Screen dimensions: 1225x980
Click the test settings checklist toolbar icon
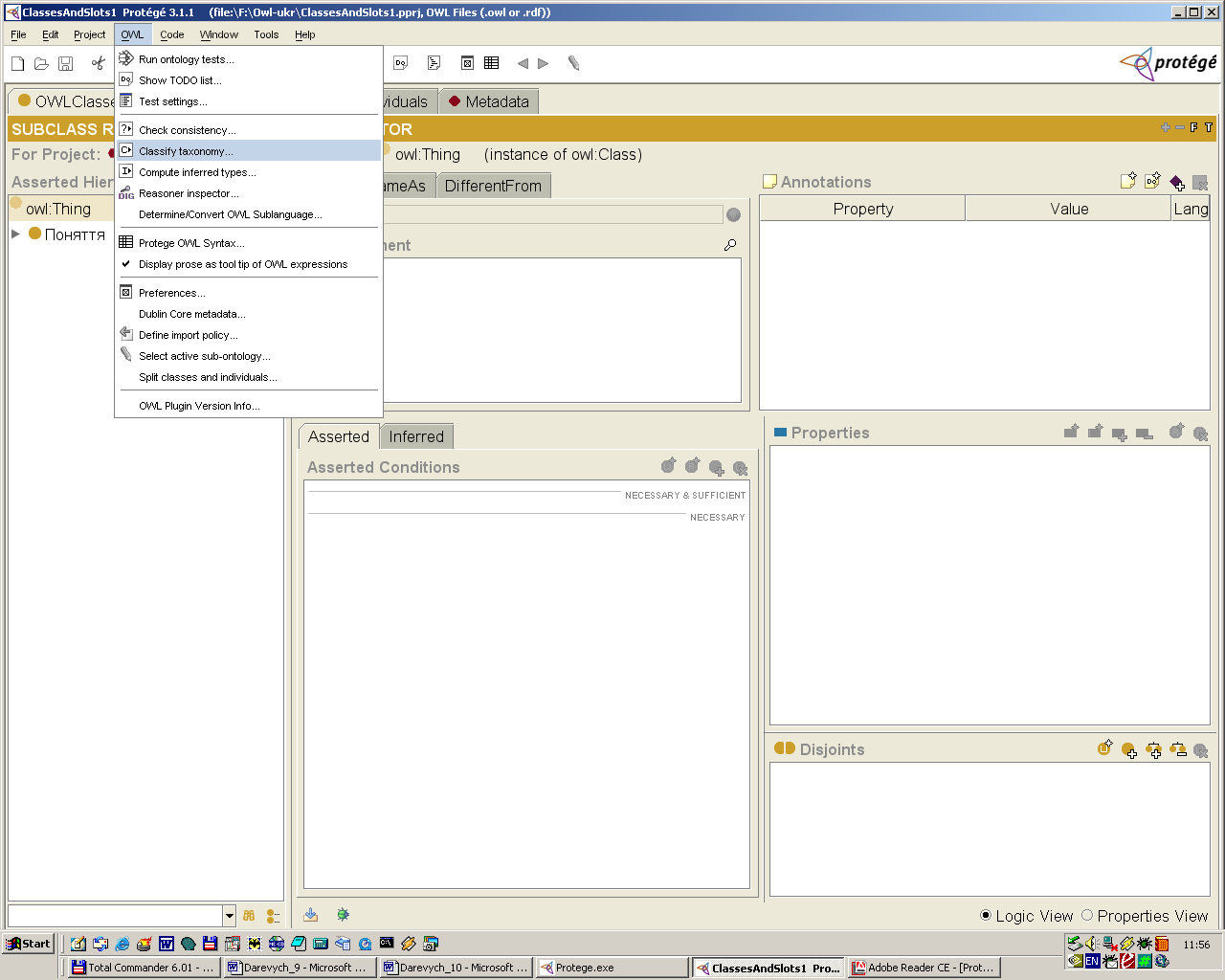(434, 63)
